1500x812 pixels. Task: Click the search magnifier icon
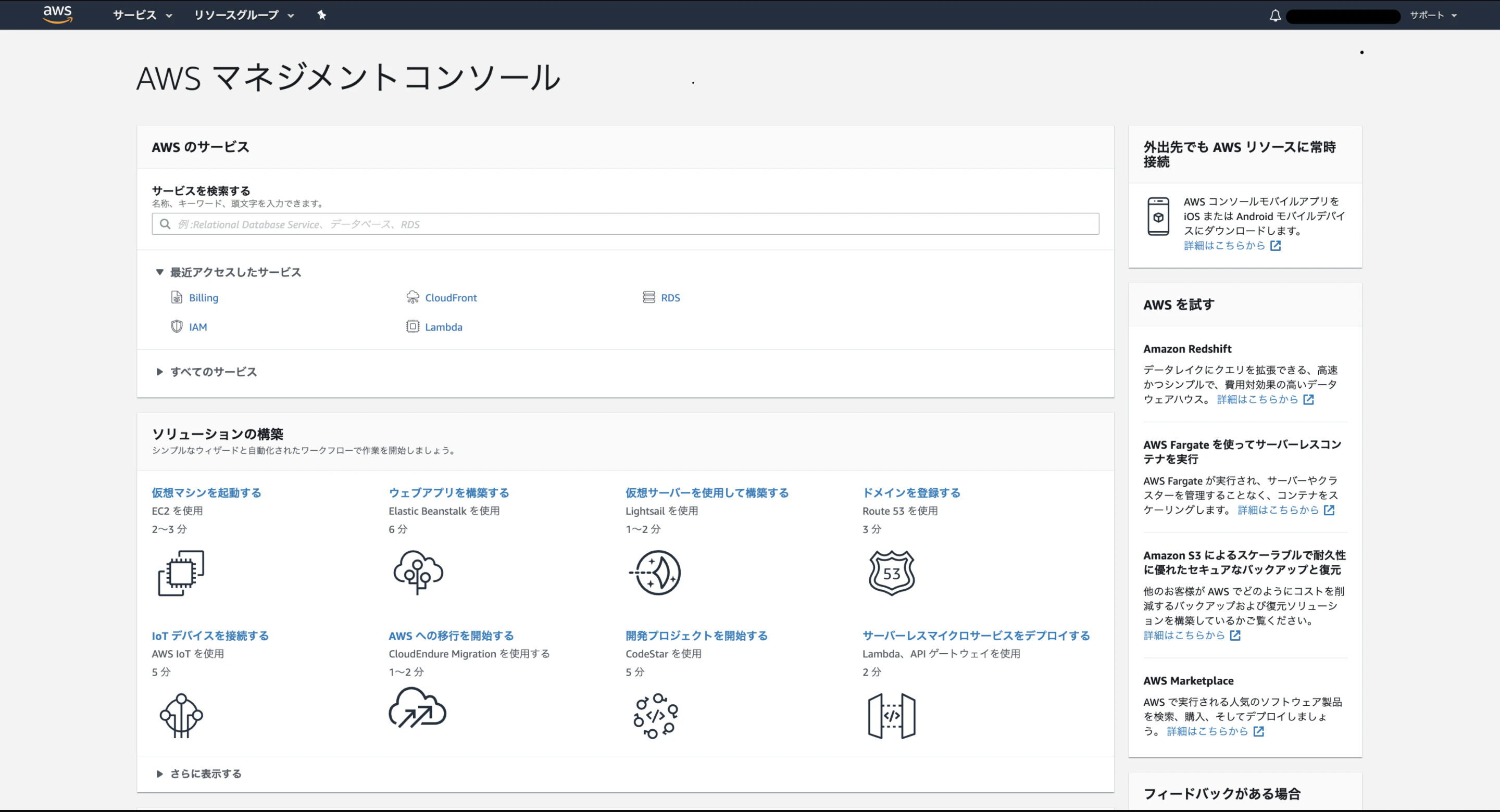[166, 224]
